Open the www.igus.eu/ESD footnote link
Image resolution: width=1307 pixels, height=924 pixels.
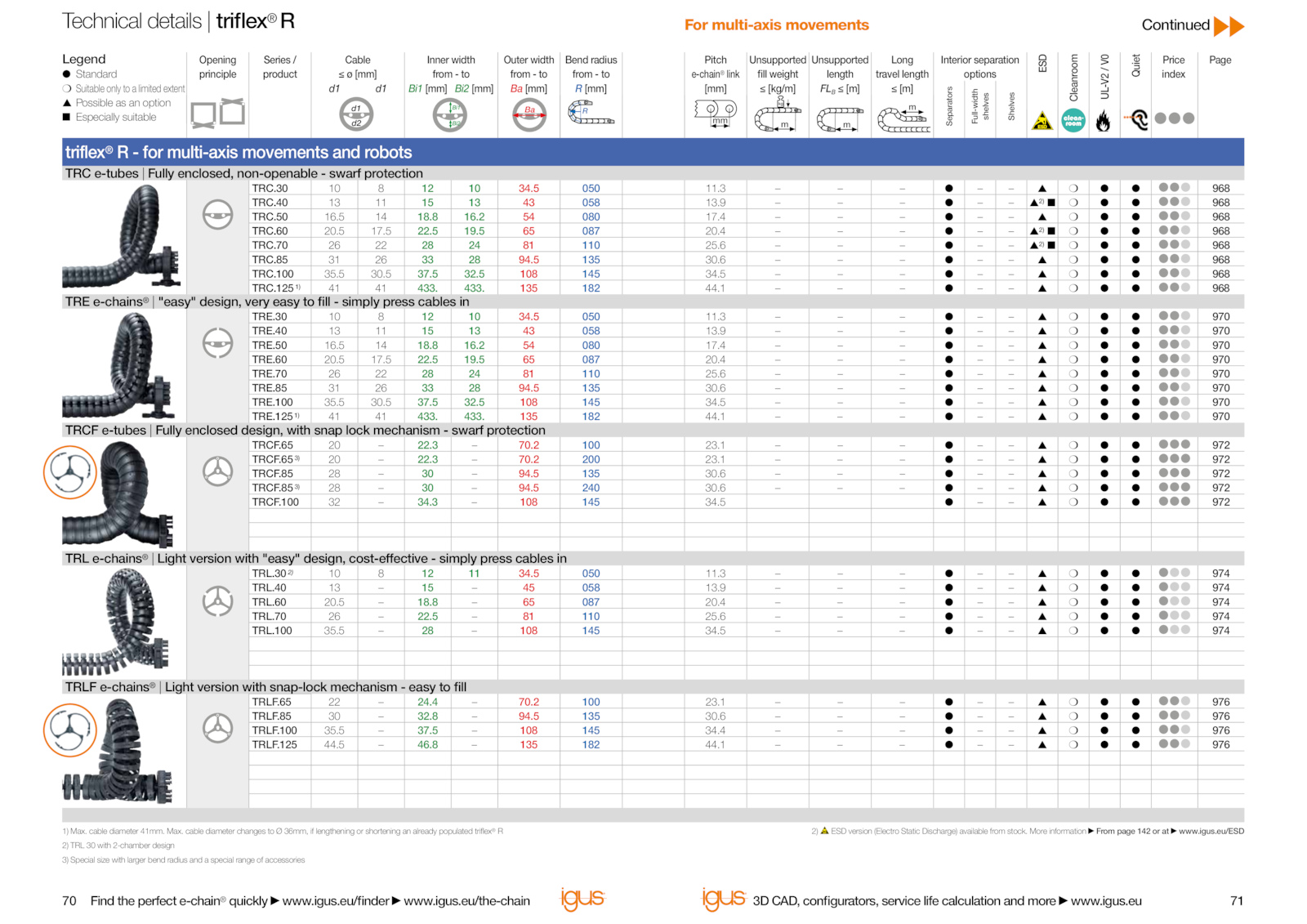tap(1211, 832)
